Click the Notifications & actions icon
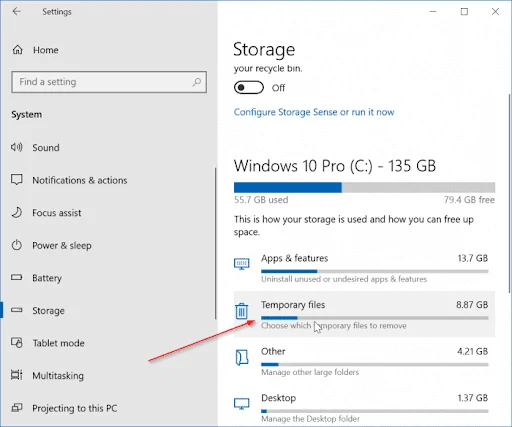Screen dimensions: 512x427 [x=17, y=180]
